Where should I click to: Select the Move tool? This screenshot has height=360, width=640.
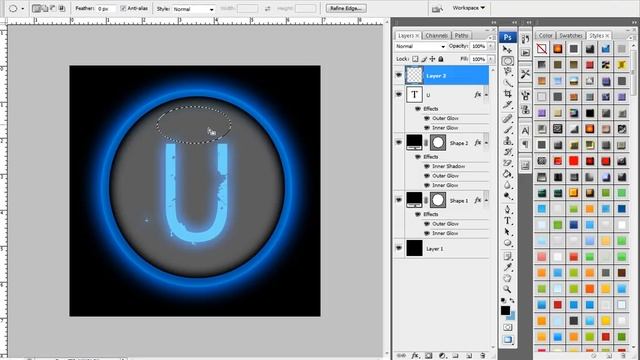[x=507, y=49]
